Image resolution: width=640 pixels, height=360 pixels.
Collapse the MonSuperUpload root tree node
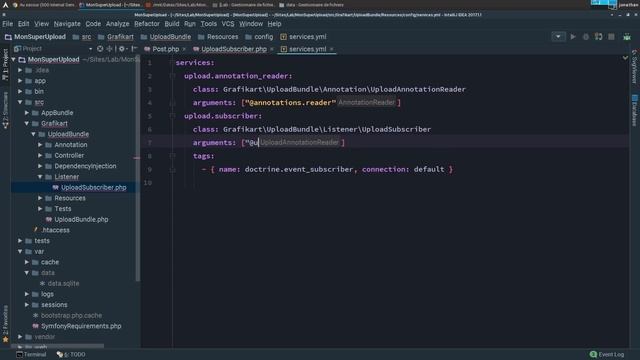[13, 60]
